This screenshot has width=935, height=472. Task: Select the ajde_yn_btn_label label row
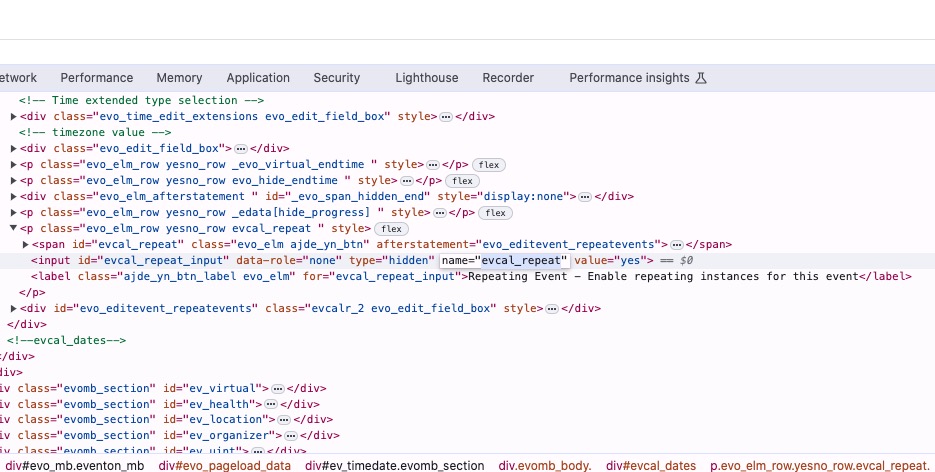pos(471,277)
